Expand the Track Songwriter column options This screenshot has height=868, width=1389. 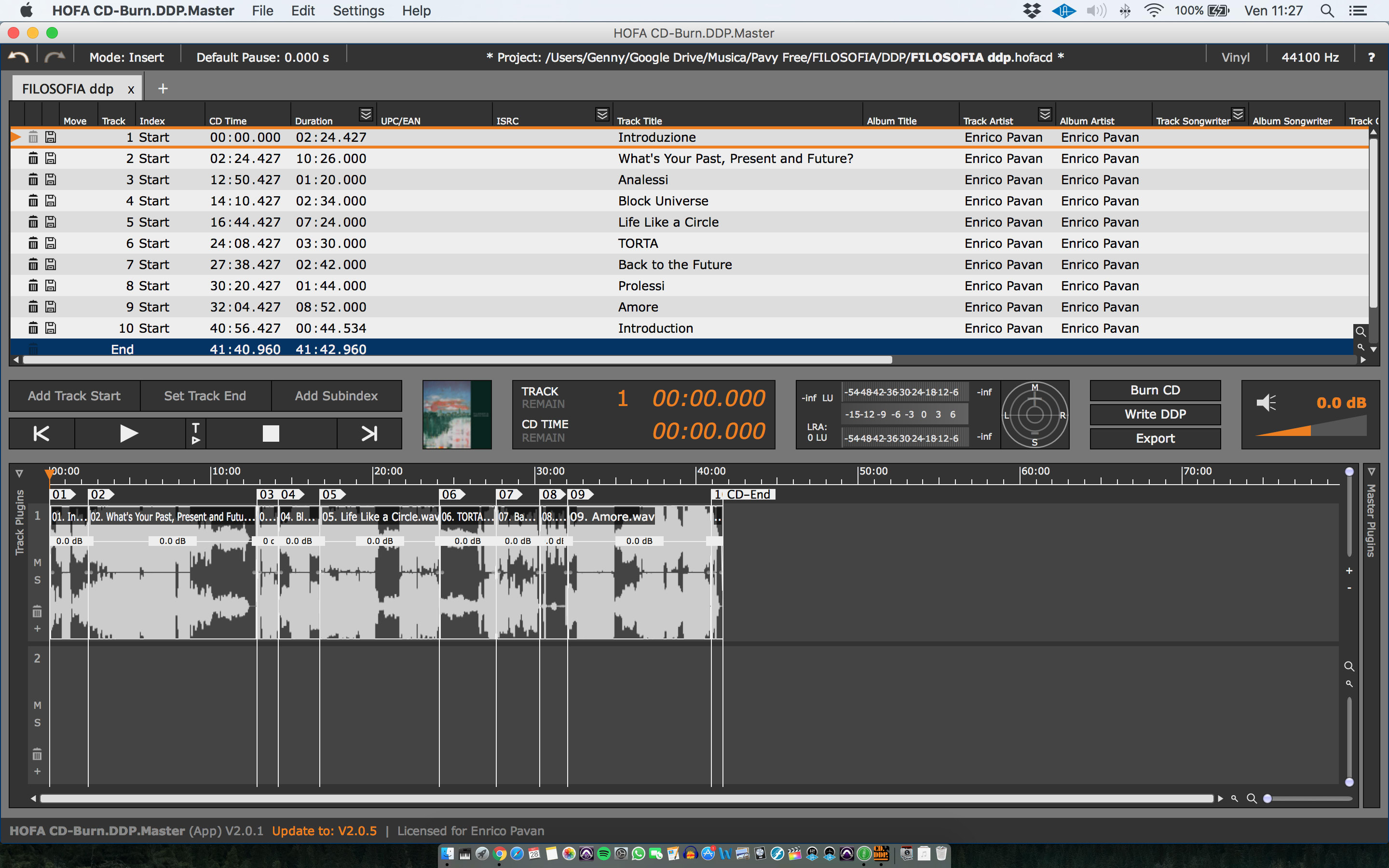(x=1238, y=114)
